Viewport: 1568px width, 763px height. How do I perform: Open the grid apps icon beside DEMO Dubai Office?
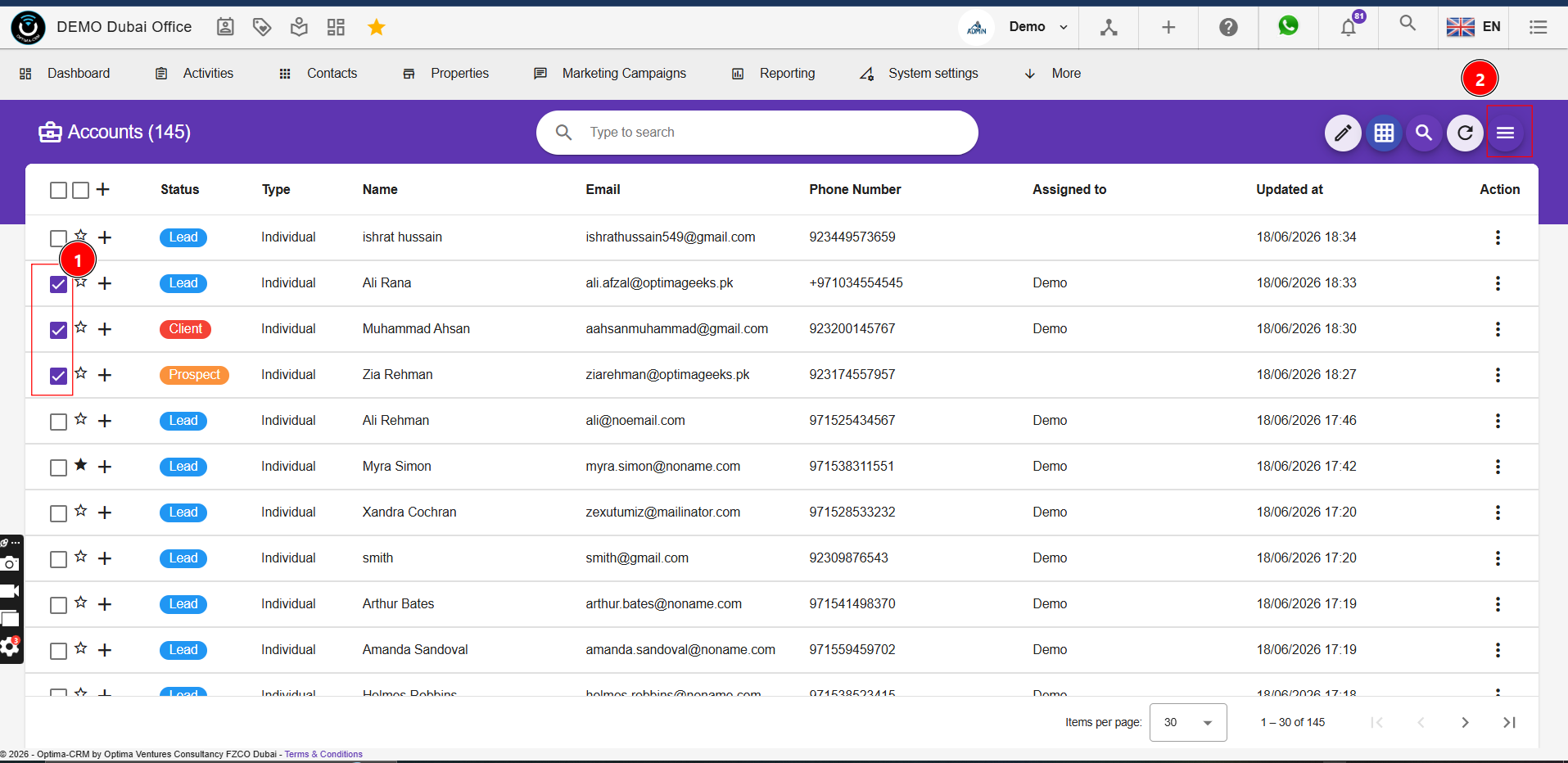pos(336,27)
